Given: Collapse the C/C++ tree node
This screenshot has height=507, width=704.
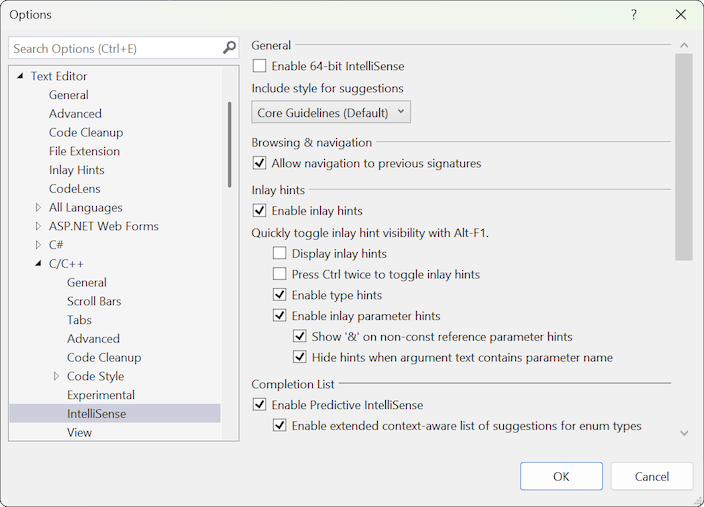Looking at the screenshot, I should 39,264.
